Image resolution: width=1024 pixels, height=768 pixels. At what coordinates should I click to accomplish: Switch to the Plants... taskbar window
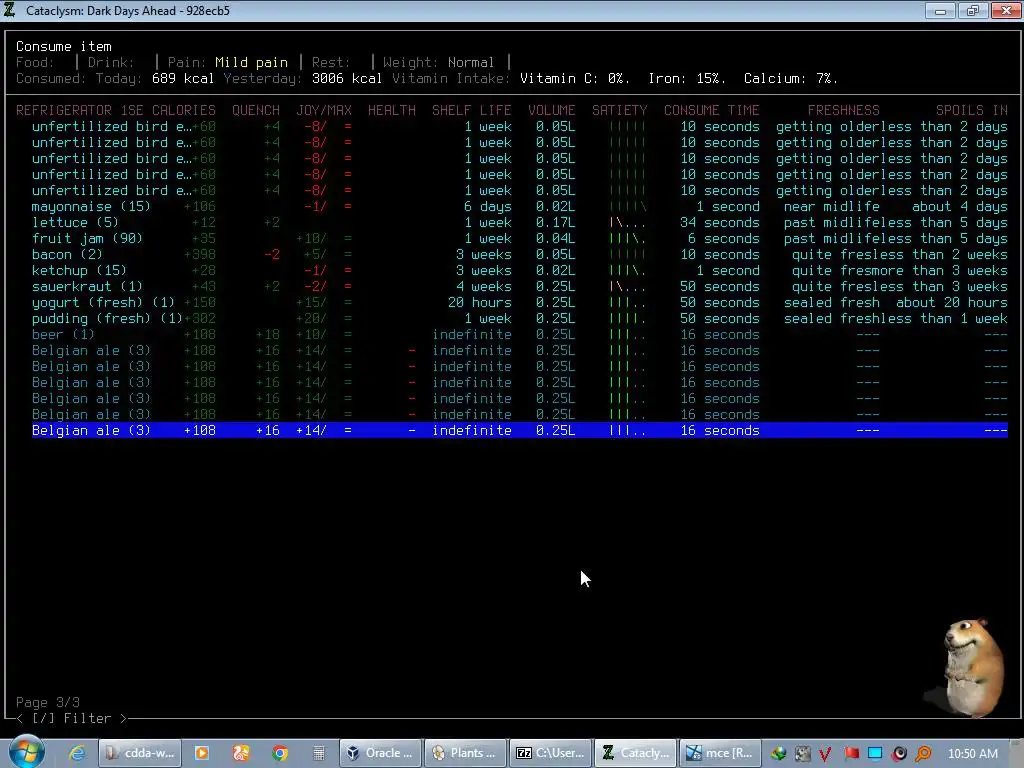click(465, 753)
